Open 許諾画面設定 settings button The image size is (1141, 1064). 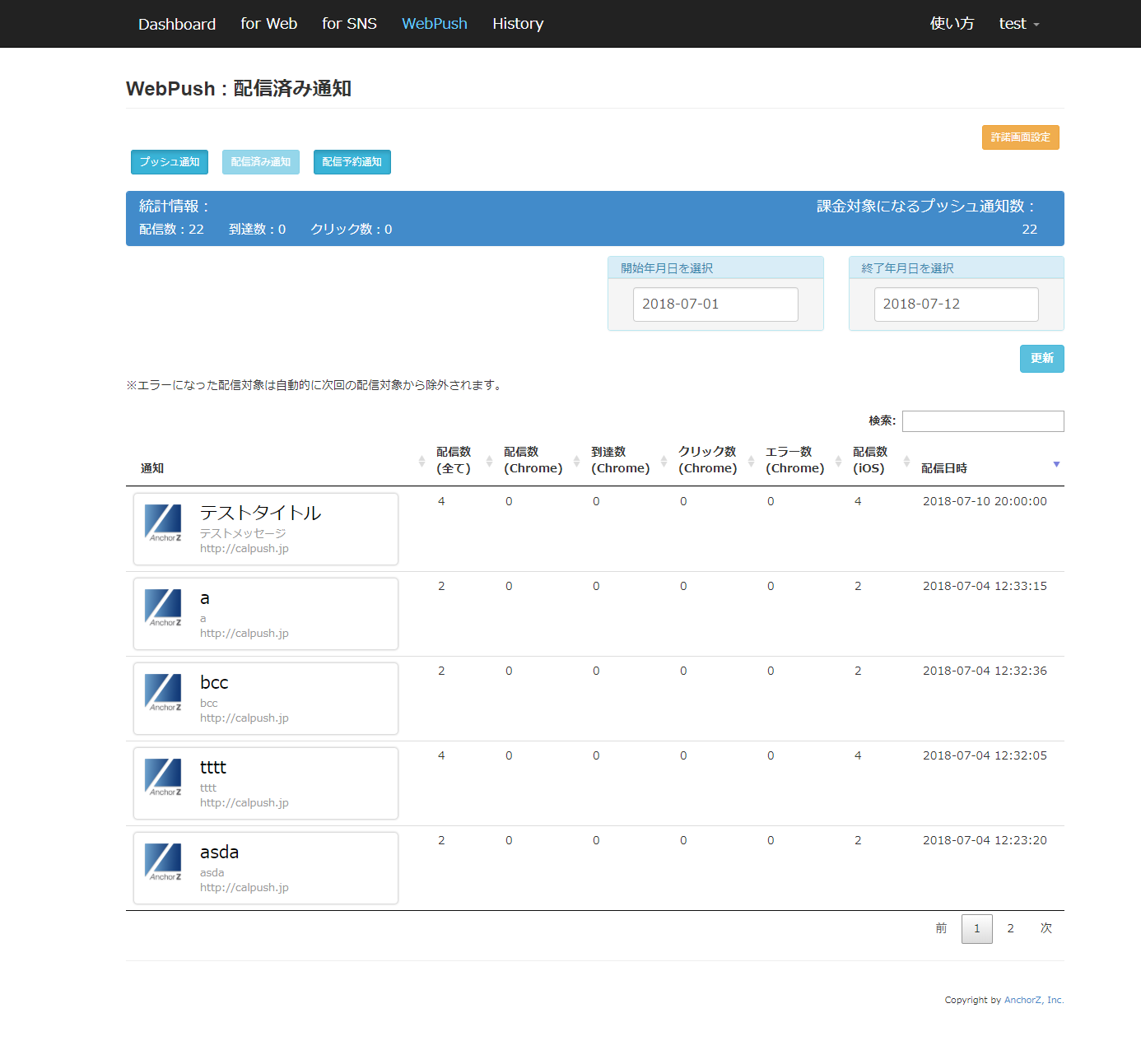pyautogui.click(x=1020, y=137)
